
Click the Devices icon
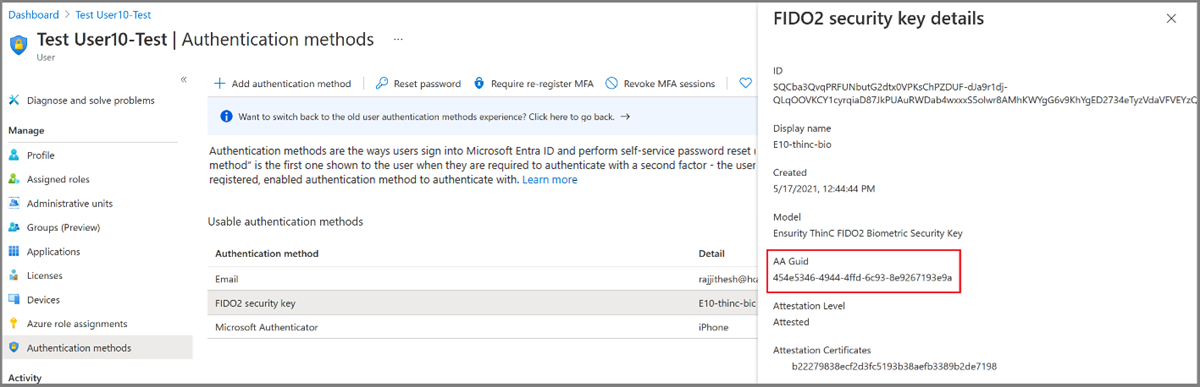click(x=14, y=299)
